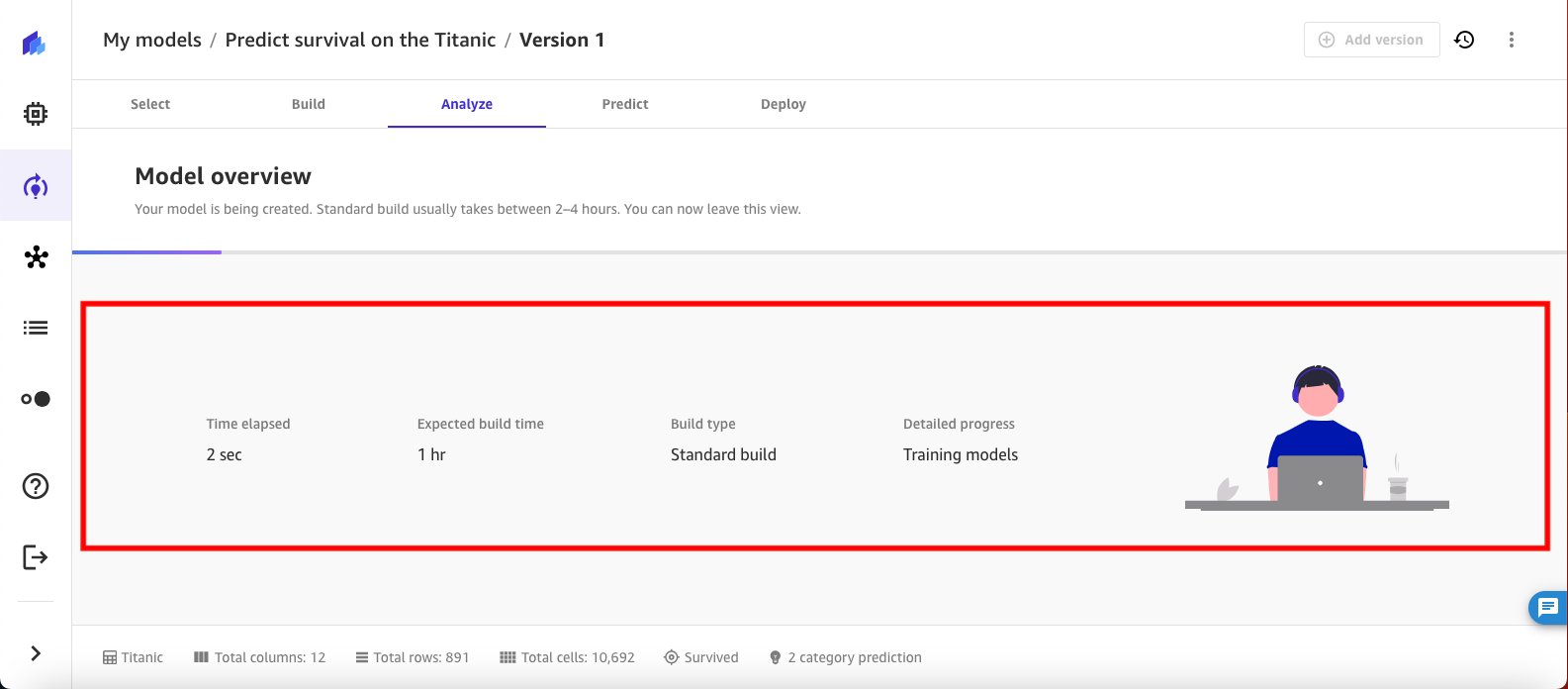Viewport: 1568px width, 689px height.
Task: Click the Standard build value
Action: click(723, 454)
